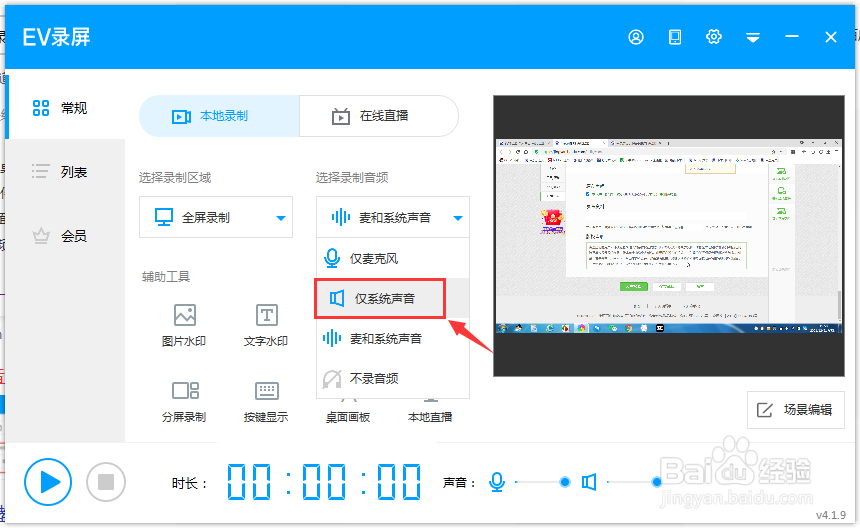Adjust the system sound volume slider handle
This screenshot has width=860, height=528.
coord(657,482)
